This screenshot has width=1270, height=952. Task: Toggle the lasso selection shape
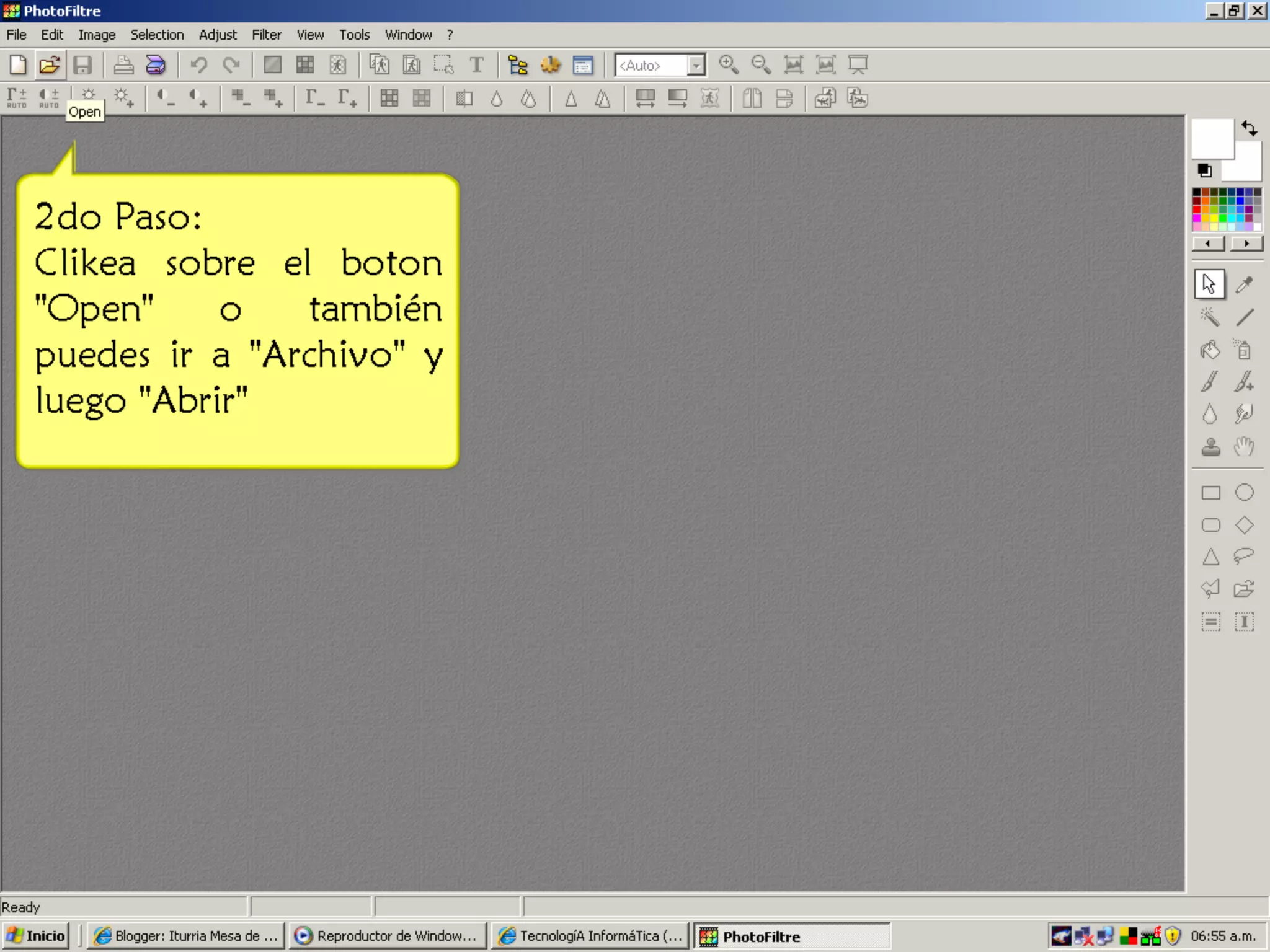tap(1243, 556)
